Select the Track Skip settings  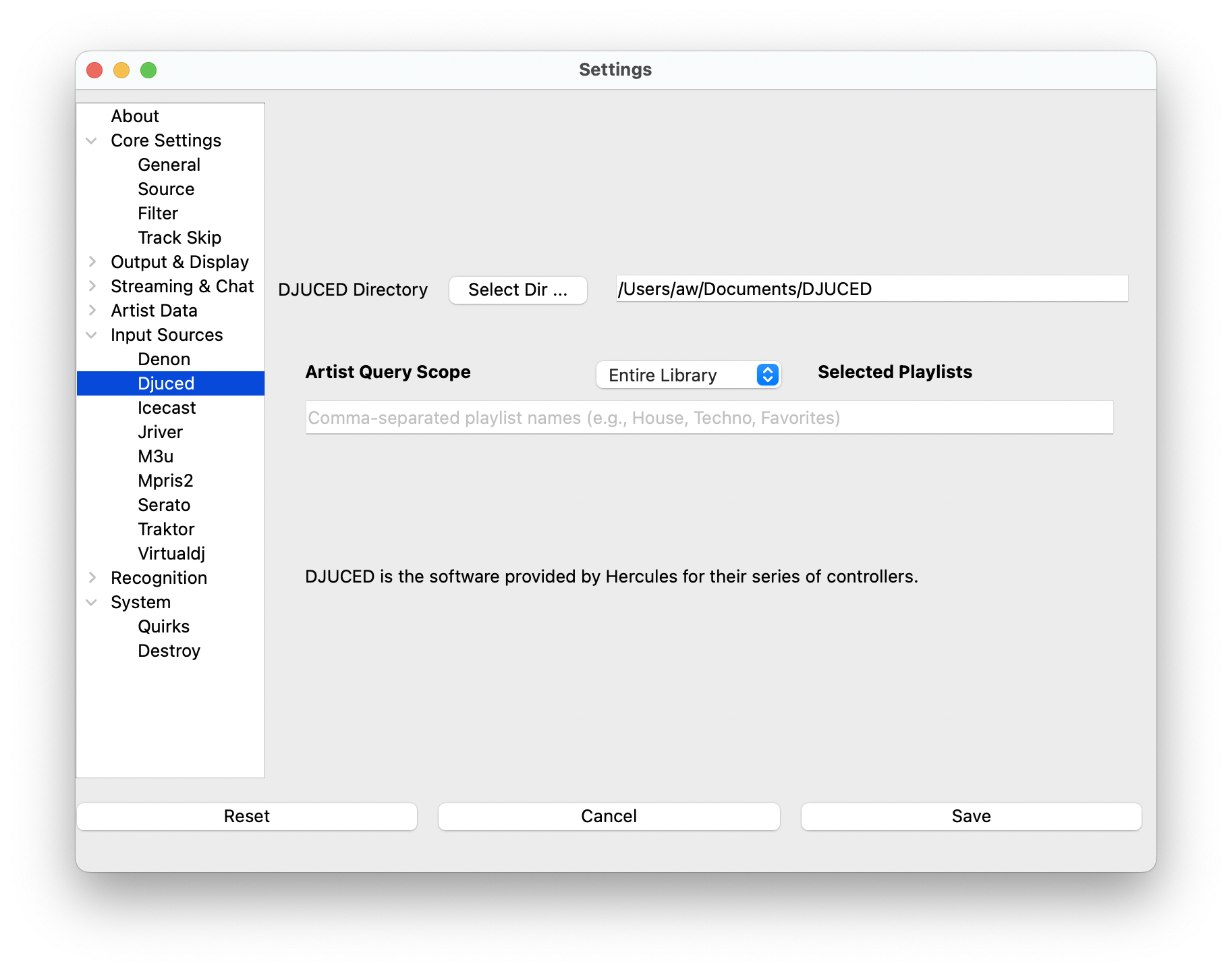tap(179, 237)
